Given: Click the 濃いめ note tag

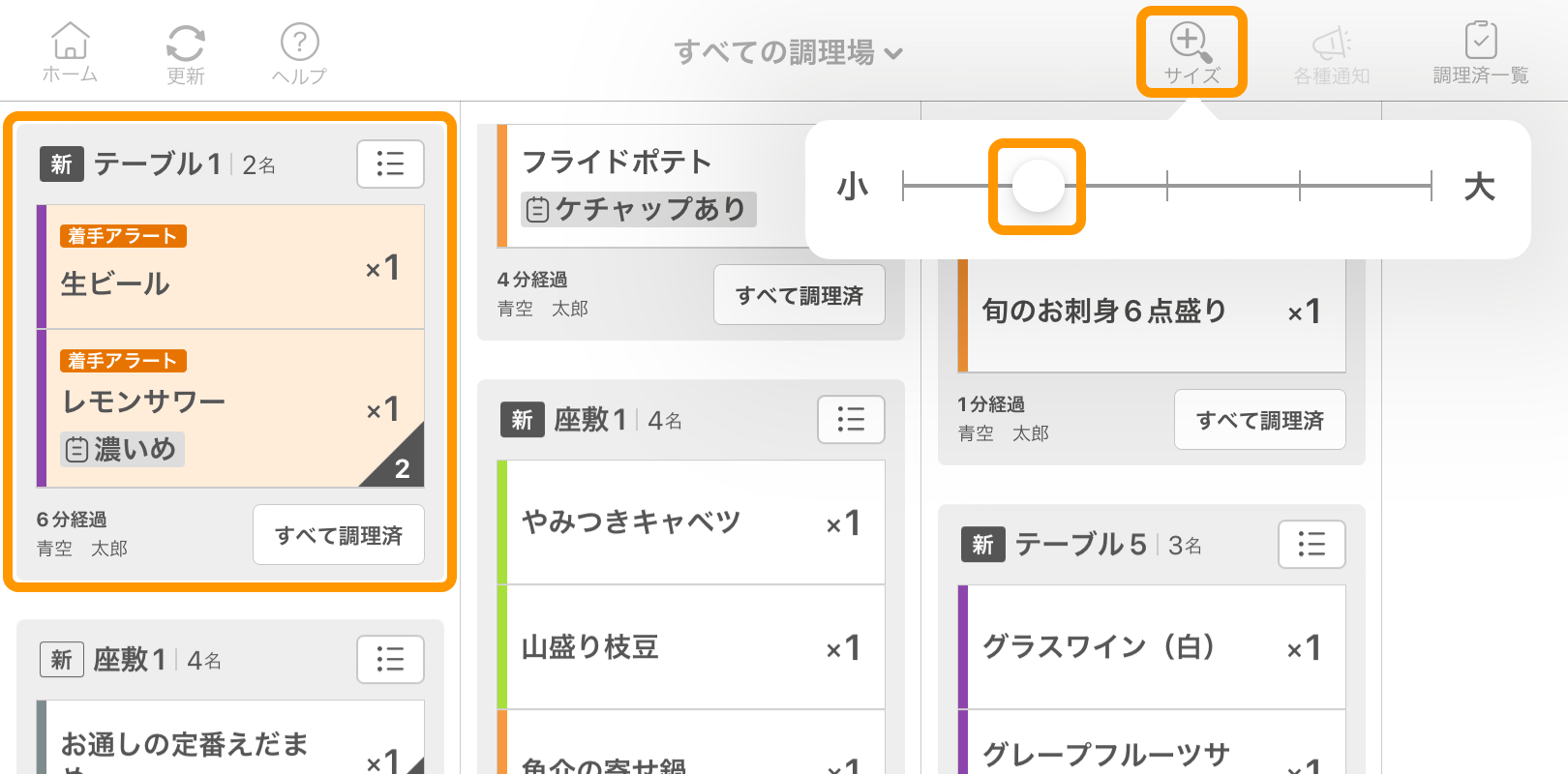Looking at the screenshot, I should (122, 449).
